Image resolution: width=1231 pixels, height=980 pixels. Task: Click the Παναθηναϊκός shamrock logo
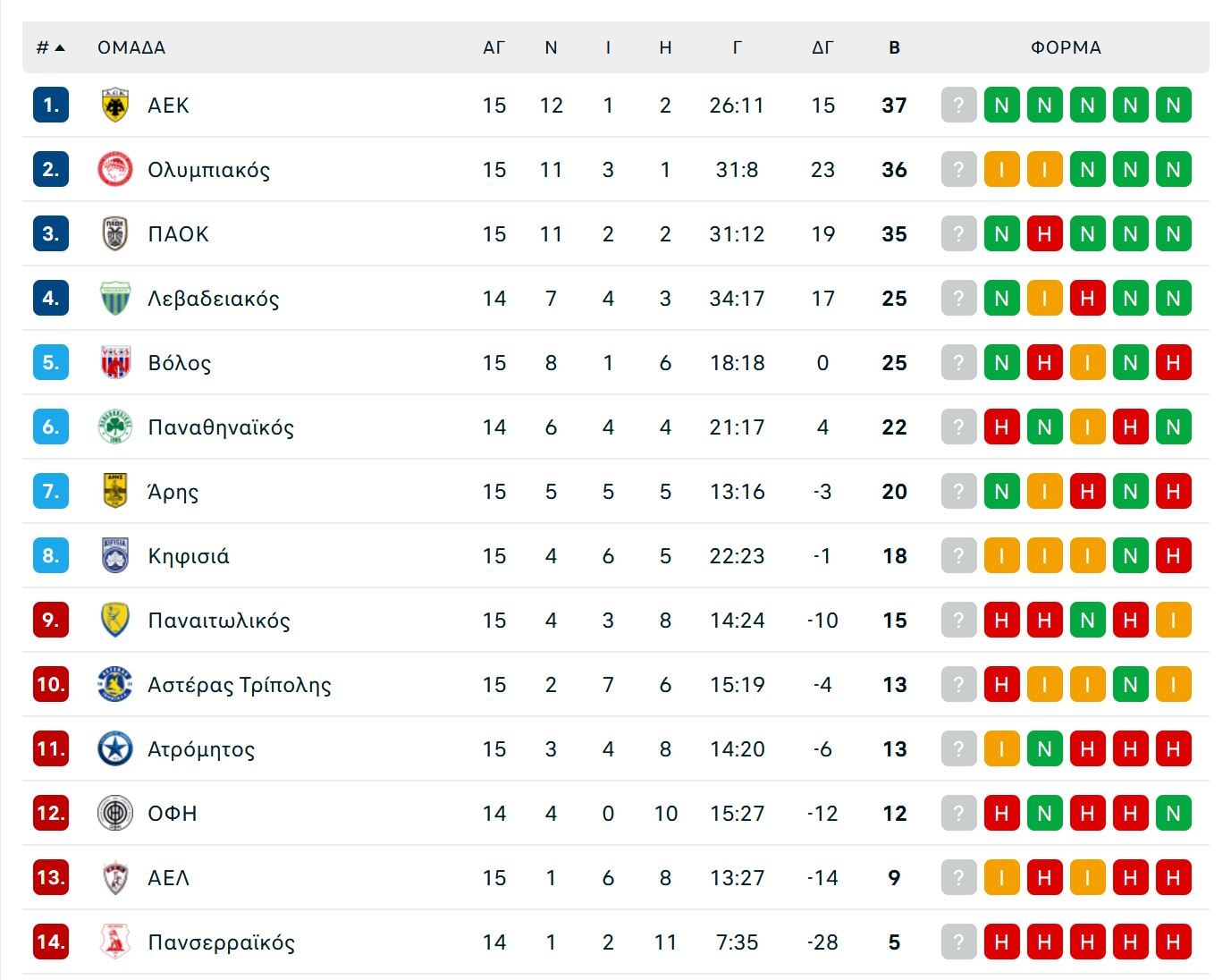click(x=114, y=427)
